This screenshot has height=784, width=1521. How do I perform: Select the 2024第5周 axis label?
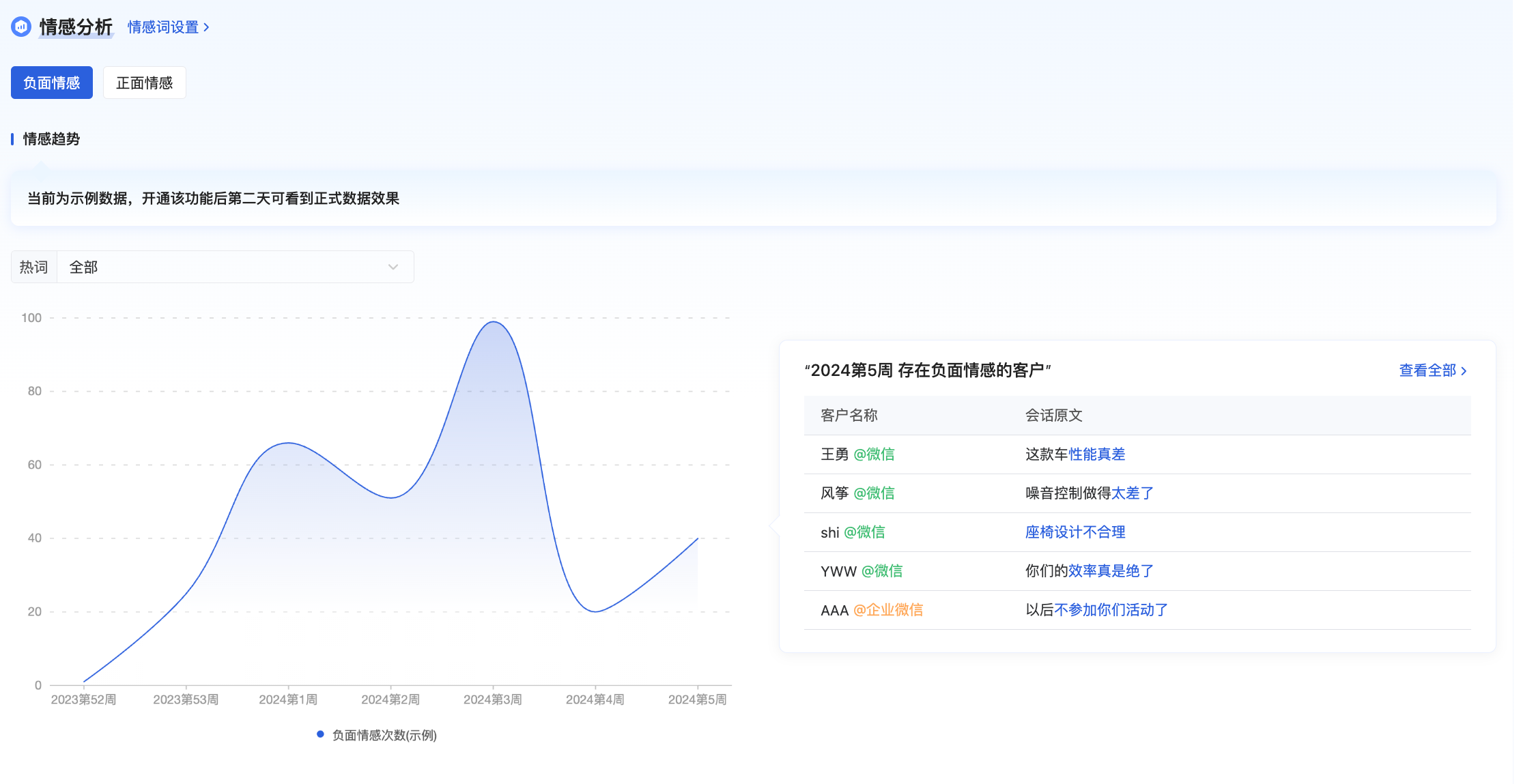tap(697, 699)
